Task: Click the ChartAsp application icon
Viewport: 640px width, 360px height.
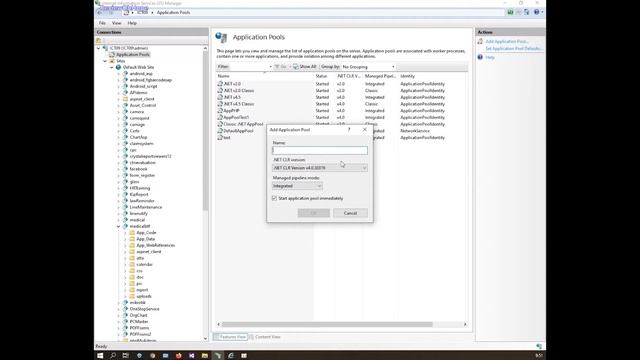Action: click(125, 137)
